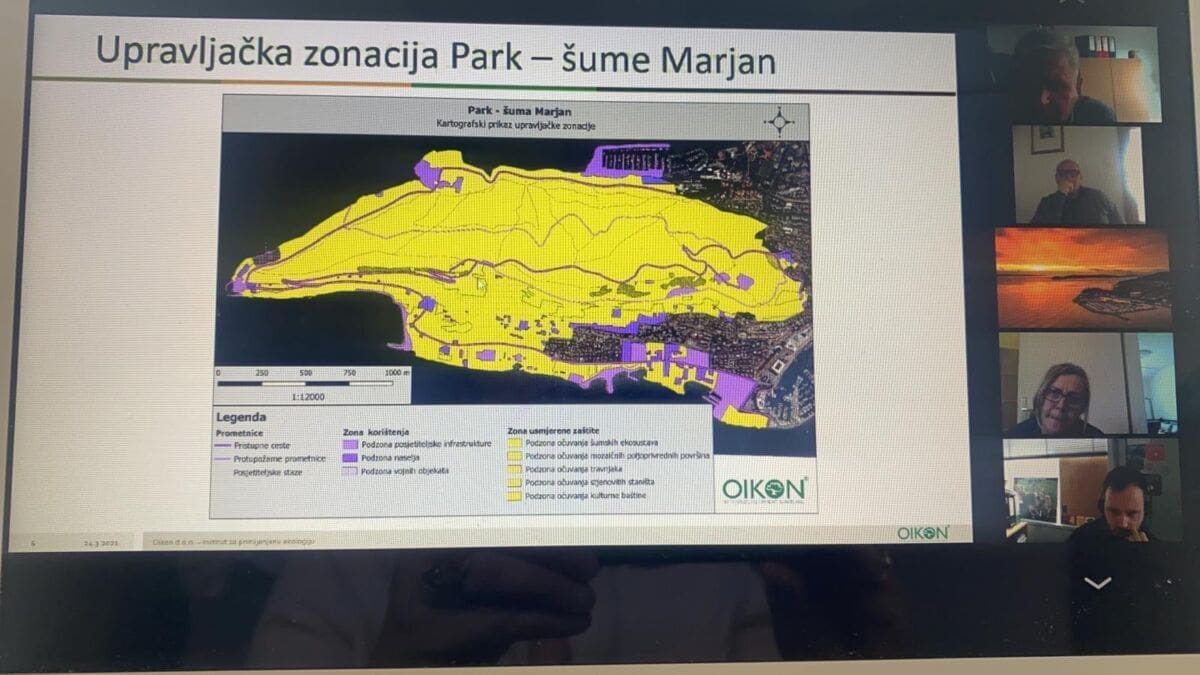Click the map scale bar
This screenshot has height=675, width=1200.
click(305, 382)
